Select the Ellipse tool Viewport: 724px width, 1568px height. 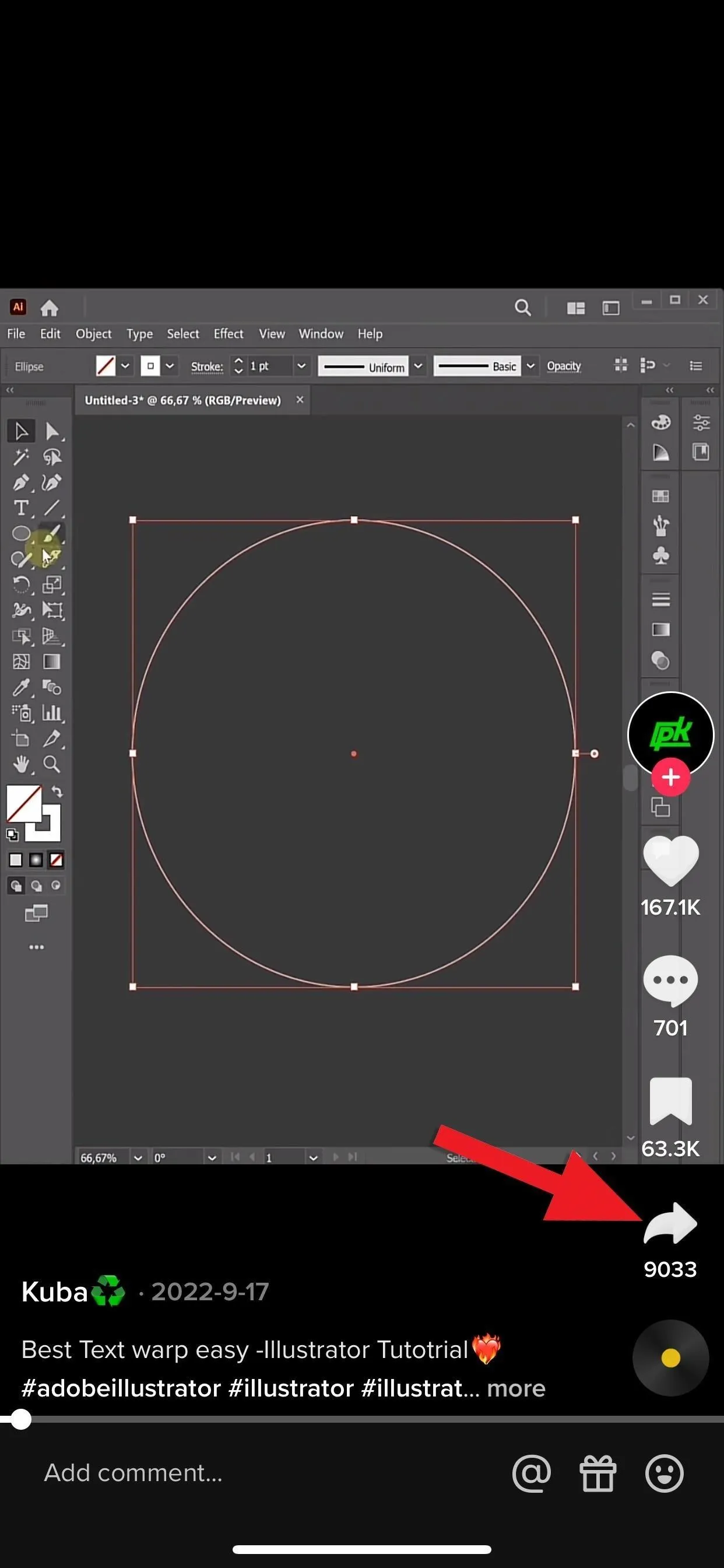pos(22,534)
